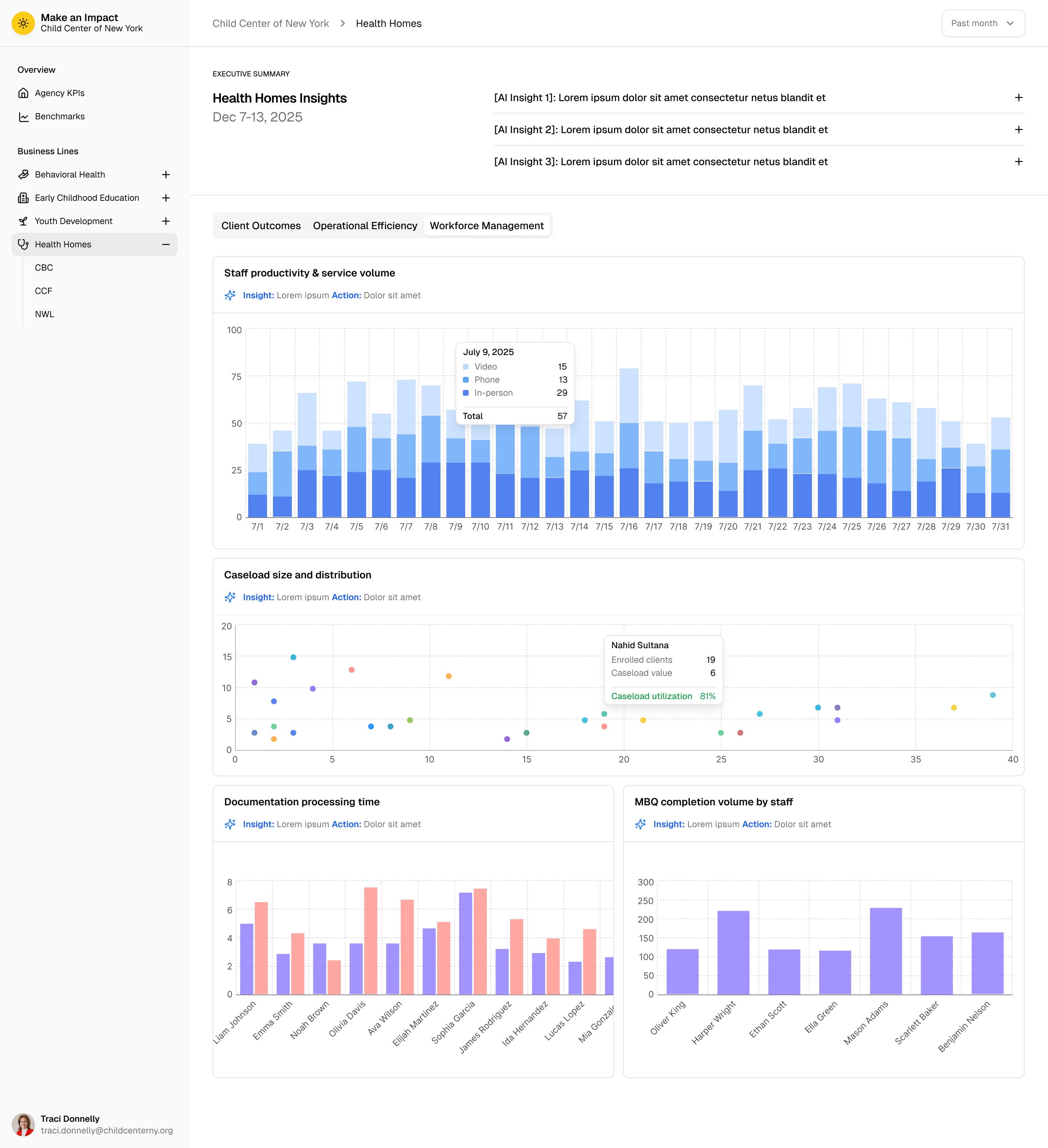The image size is (1048, 1148).
Task: Select the Health Homes stethoscope icon
Action: (23, 244)
